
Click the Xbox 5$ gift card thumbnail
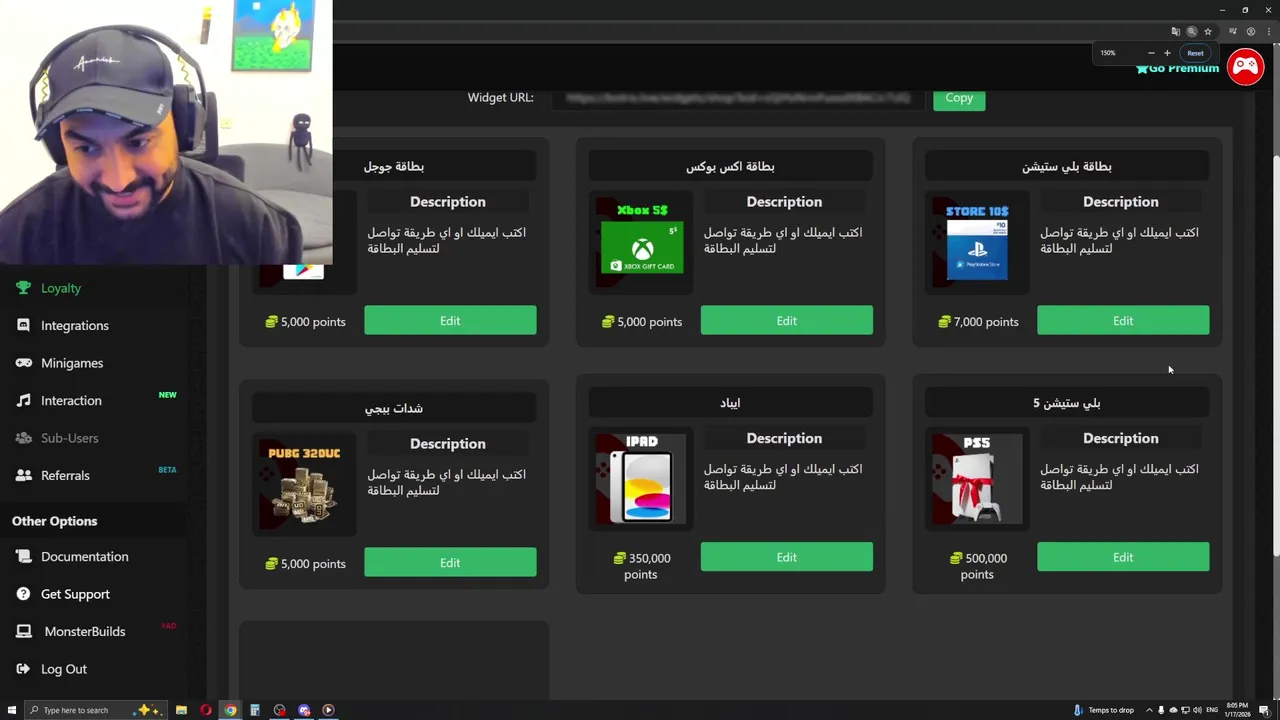(642, 241)
